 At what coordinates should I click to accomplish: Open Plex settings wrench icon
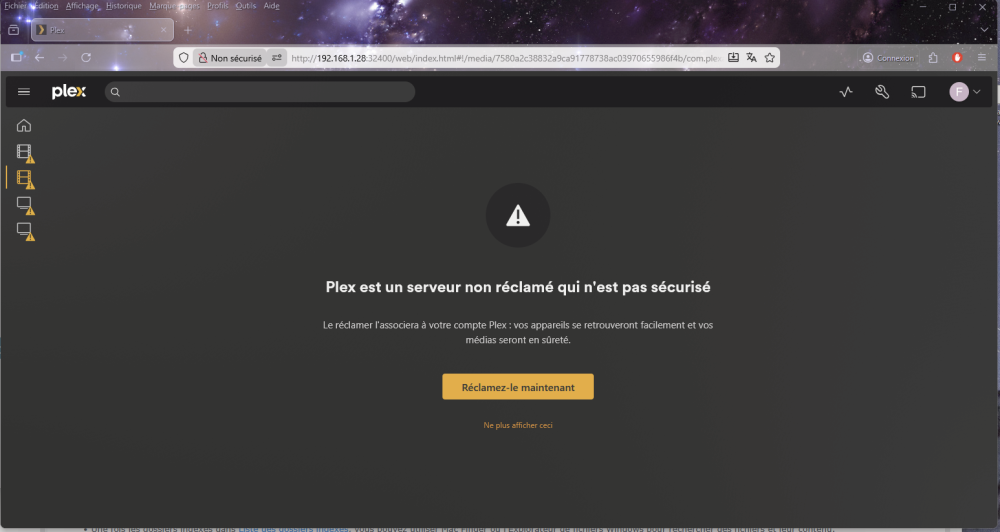click(882, 92)
